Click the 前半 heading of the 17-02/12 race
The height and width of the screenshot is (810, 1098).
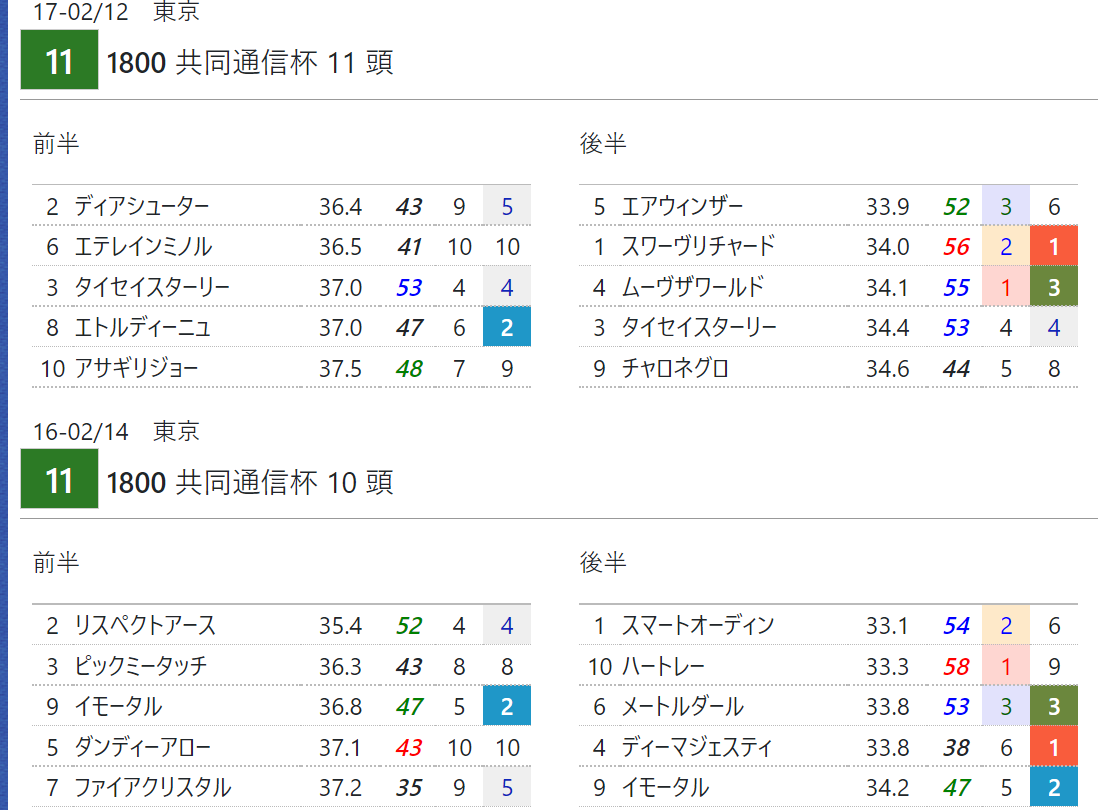tap(56, 144)
